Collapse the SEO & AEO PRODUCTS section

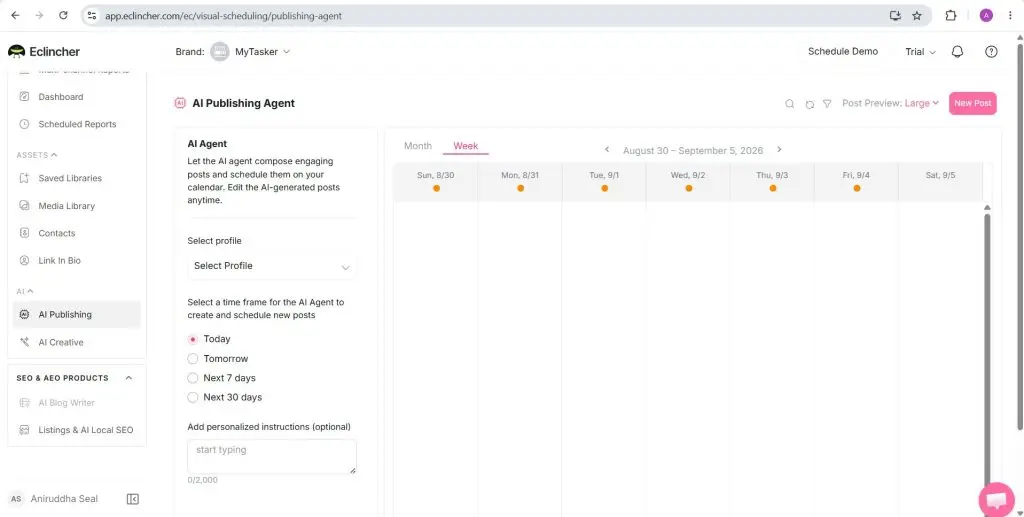pyautogui.click(x=129, y=378)
